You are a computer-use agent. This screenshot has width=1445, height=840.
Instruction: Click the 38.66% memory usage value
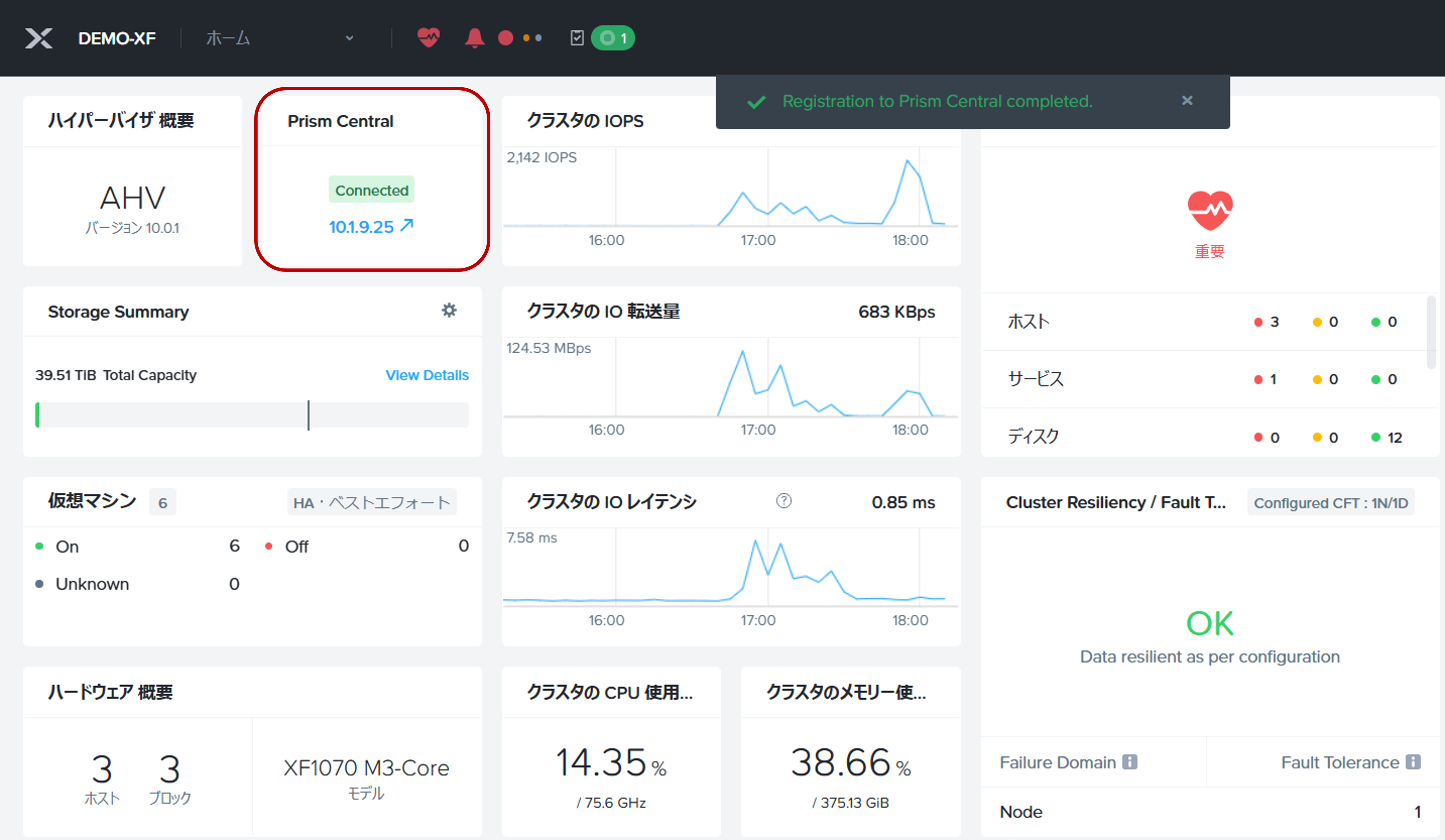click(x=851, y=763)
